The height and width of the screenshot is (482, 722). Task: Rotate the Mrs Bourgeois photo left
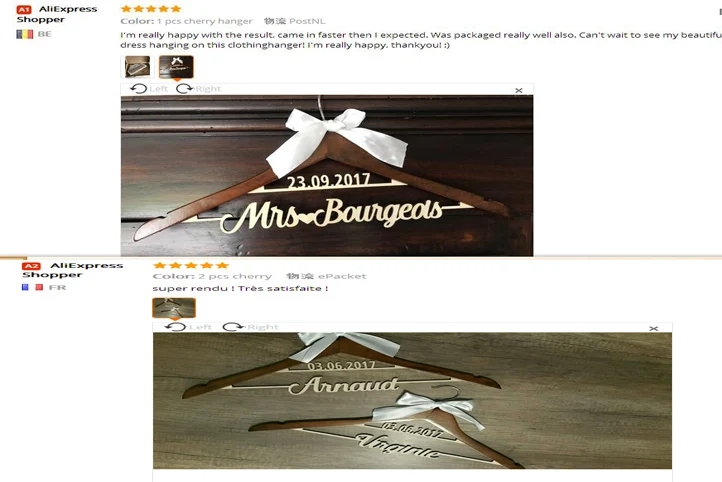pyautogui.click(x=148, y=88)
